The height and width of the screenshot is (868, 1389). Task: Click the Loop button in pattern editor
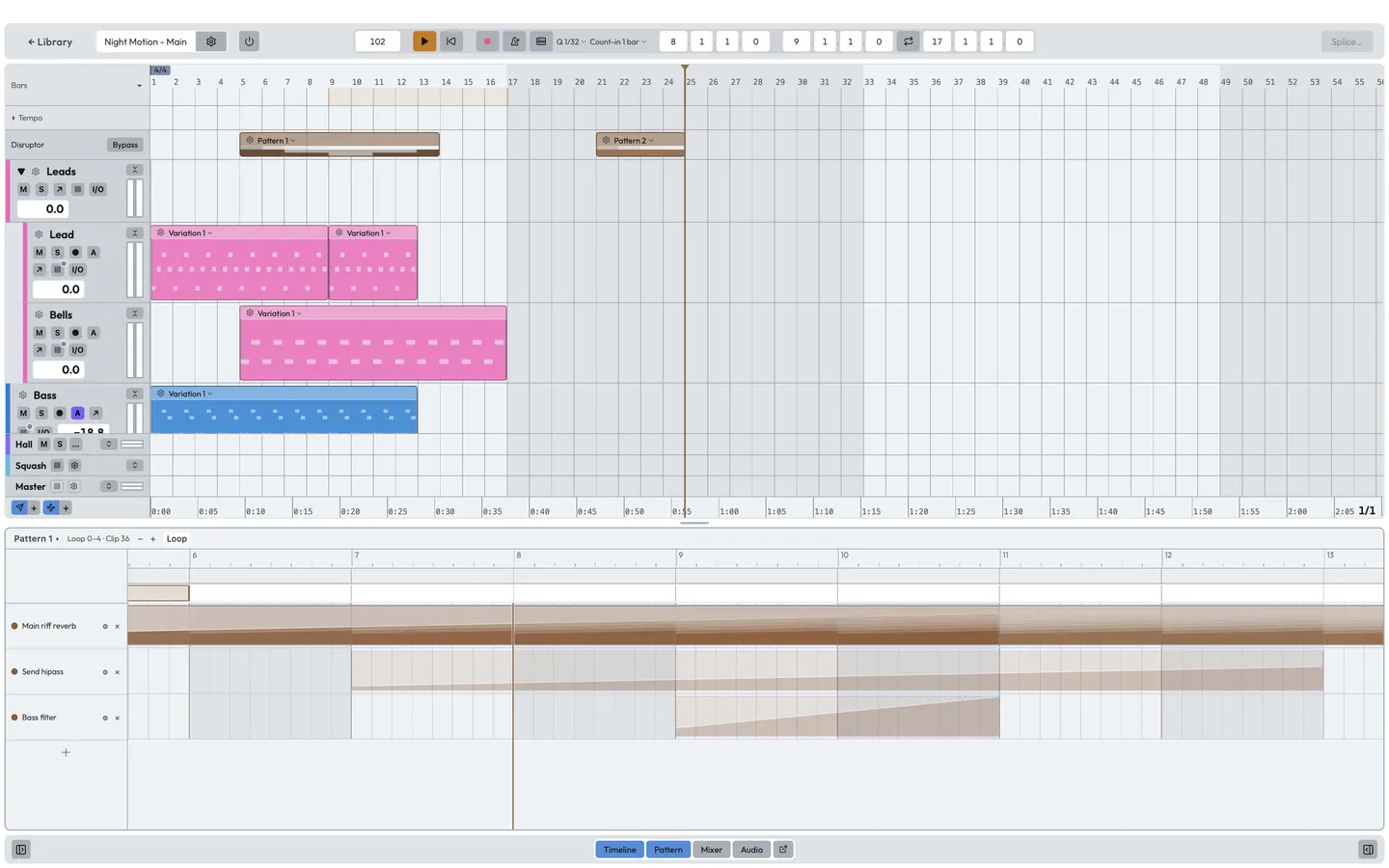pos(177,539)
